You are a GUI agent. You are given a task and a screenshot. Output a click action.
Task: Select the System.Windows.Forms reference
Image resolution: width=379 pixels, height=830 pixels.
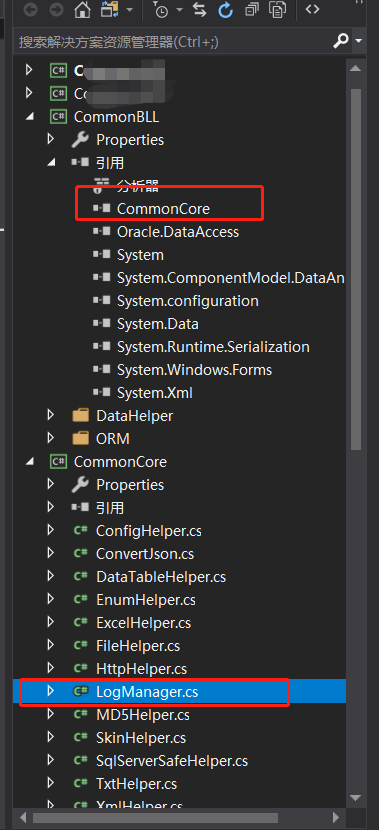click(x=194, y=369)
